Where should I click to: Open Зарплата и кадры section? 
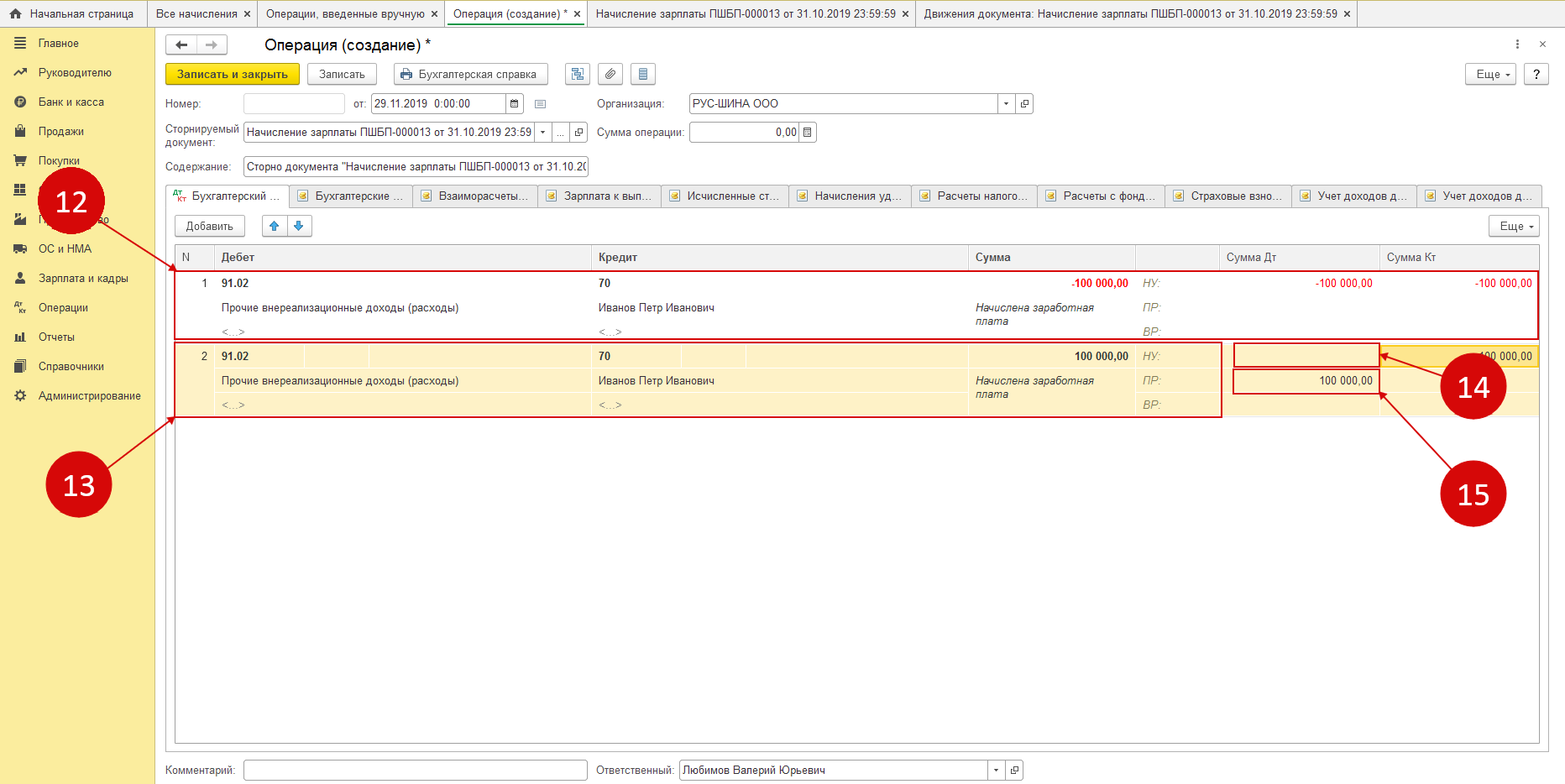83,278
